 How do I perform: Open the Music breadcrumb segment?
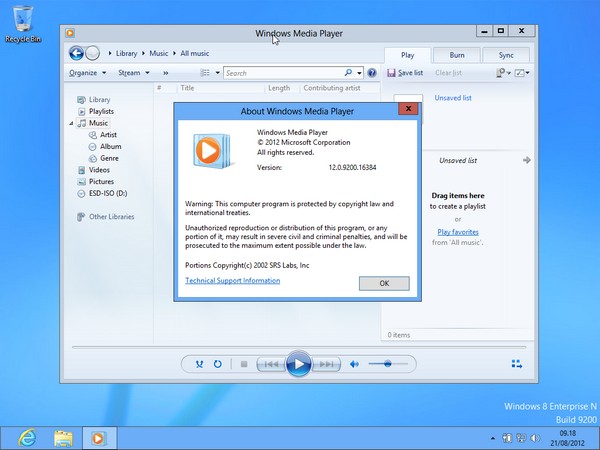point(158,53)
